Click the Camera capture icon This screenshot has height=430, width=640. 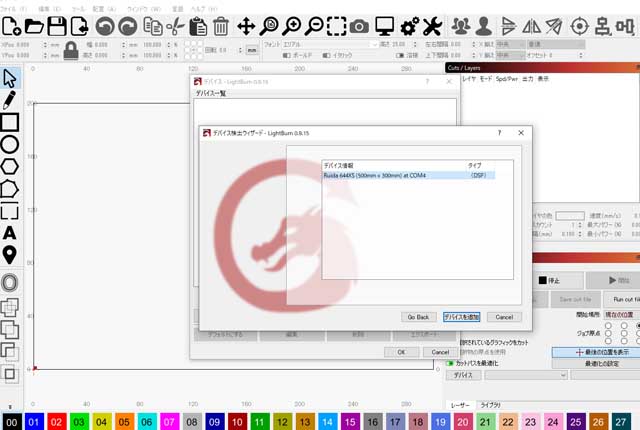tap(360, 27)
